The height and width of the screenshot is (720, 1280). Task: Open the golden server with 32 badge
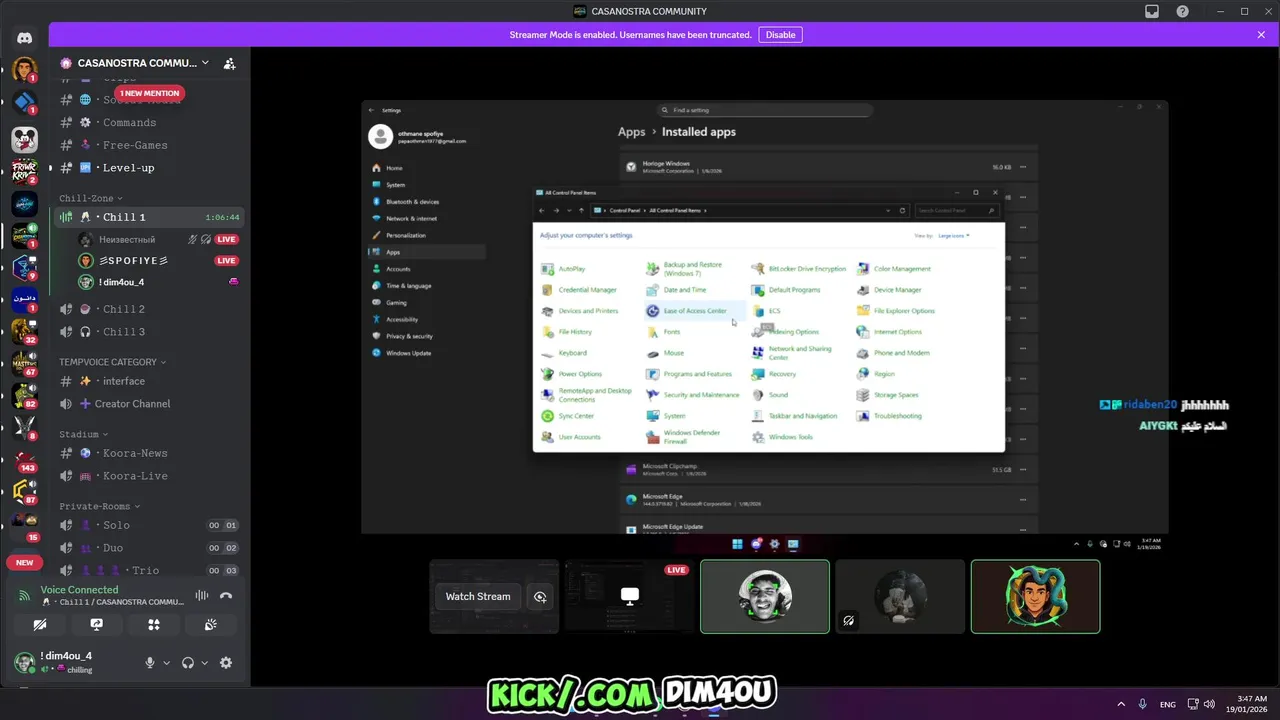coord(25,331)
